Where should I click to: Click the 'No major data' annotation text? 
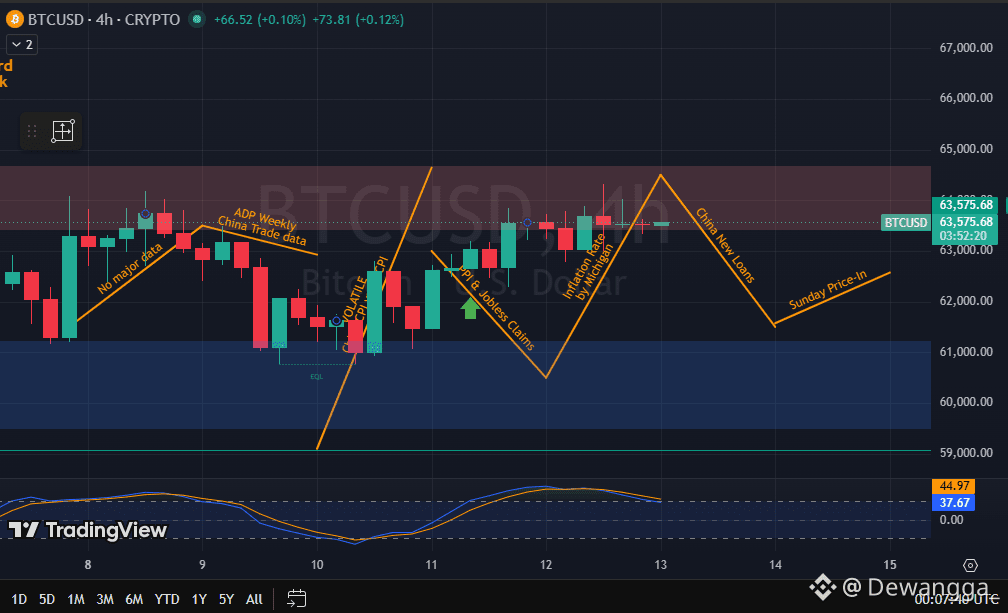[130, 268]
